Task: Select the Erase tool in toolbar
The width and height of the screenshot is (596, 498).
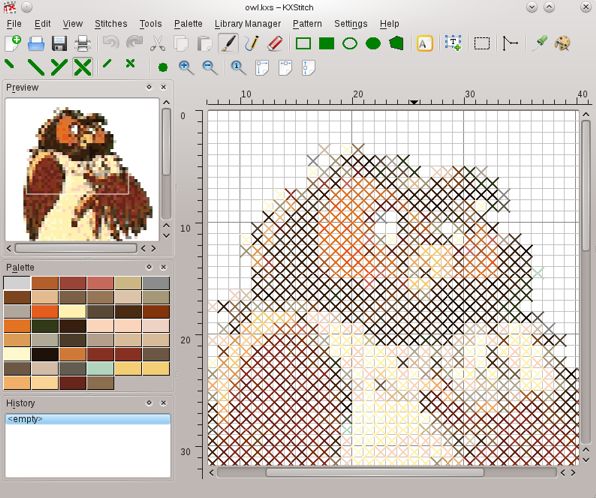Action: point(275,43)
